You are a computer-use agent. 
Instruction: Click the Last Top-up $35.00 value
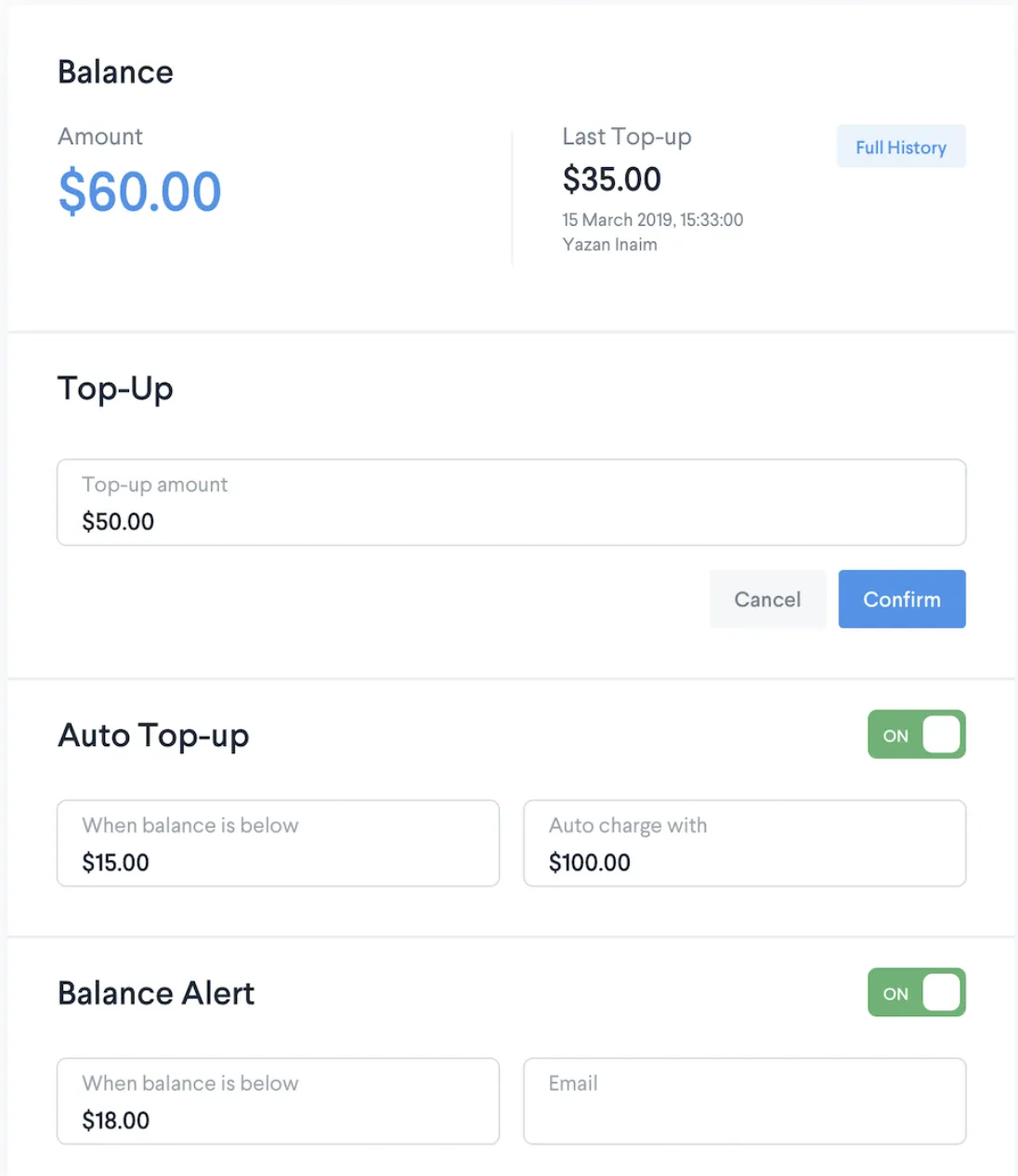point(611,179)
